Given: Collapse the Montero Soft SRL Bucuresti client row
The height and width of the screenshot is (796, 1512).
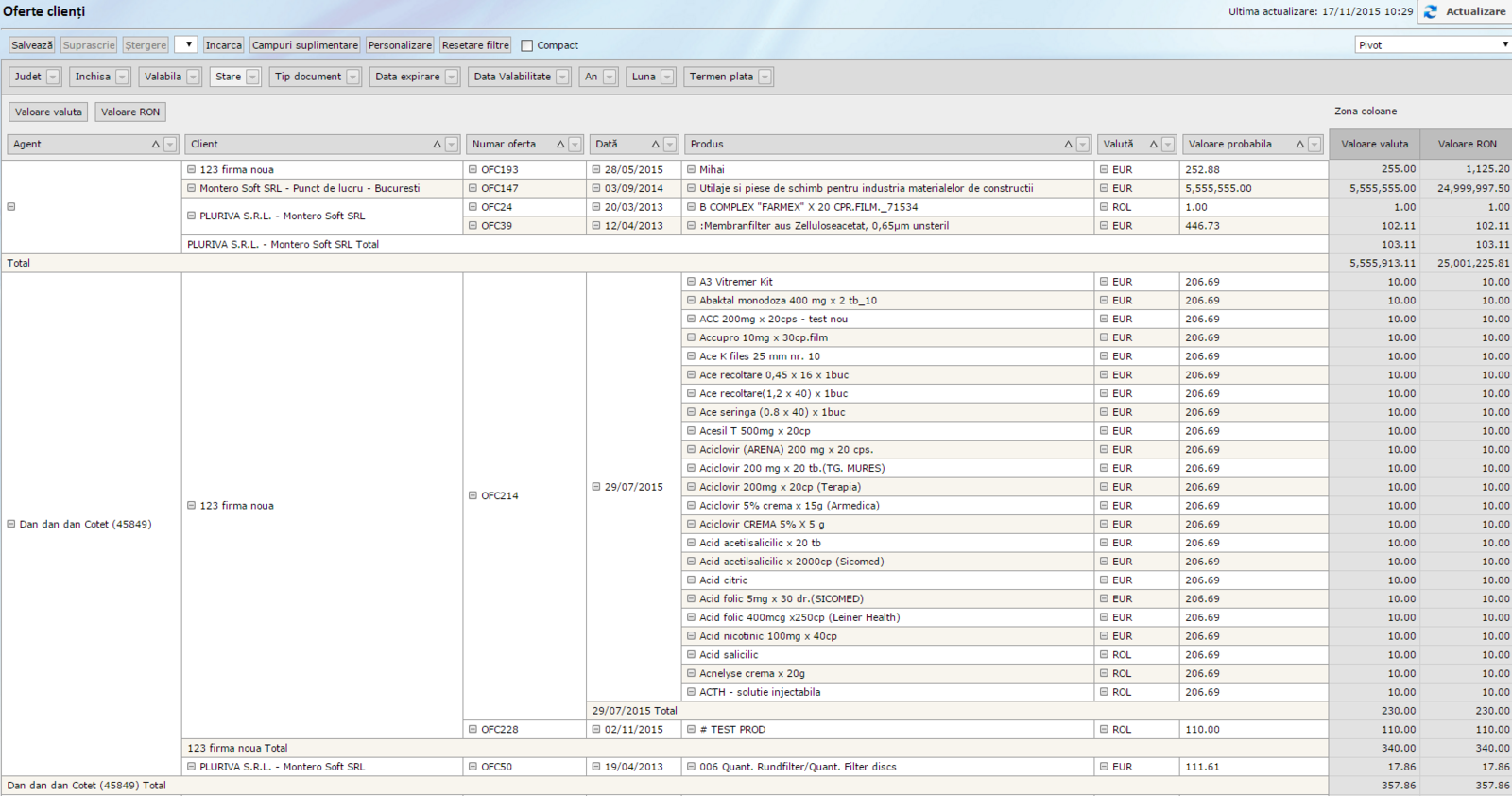Looking at the screenshot, I should [x=192, y=188].
